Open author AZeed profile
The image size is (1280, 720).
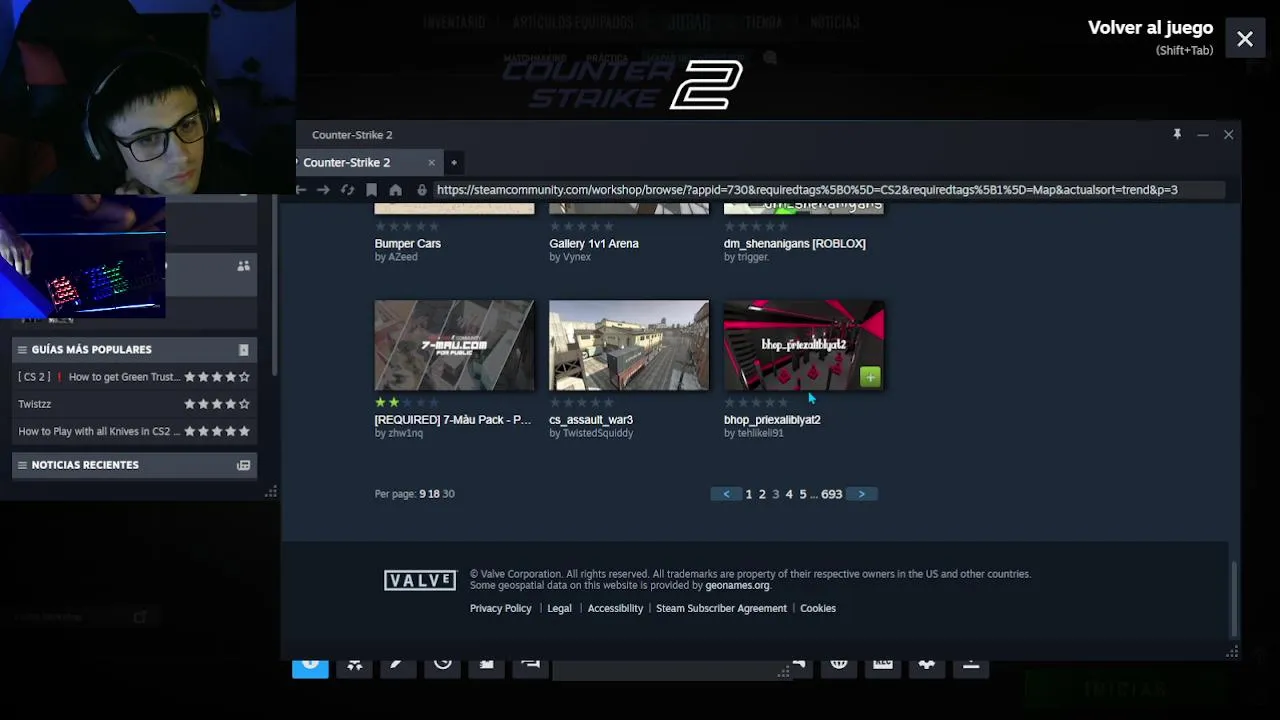point(402,257)
